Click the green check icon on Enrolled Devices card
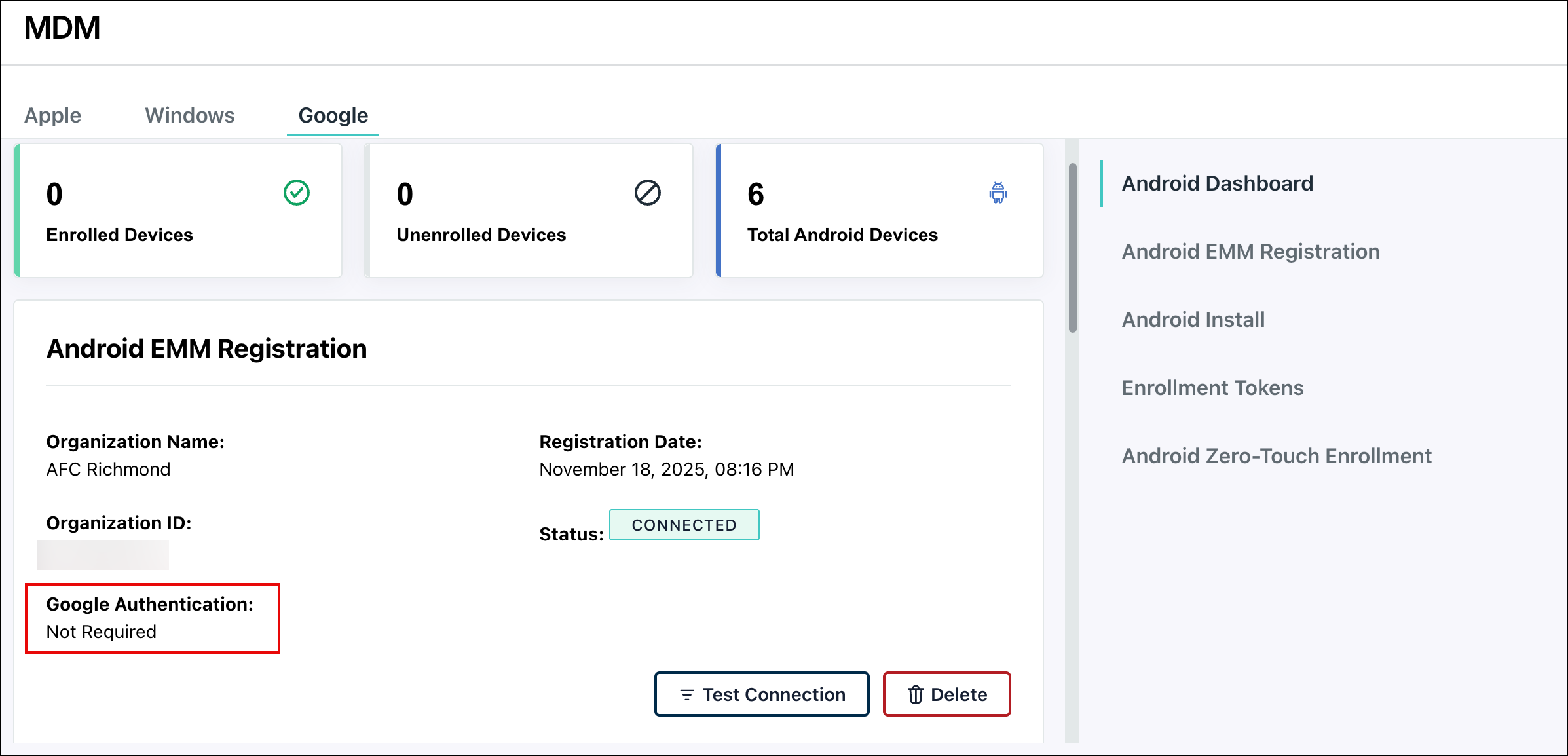This screenshot has height=756, width=1568. (296, 193)
